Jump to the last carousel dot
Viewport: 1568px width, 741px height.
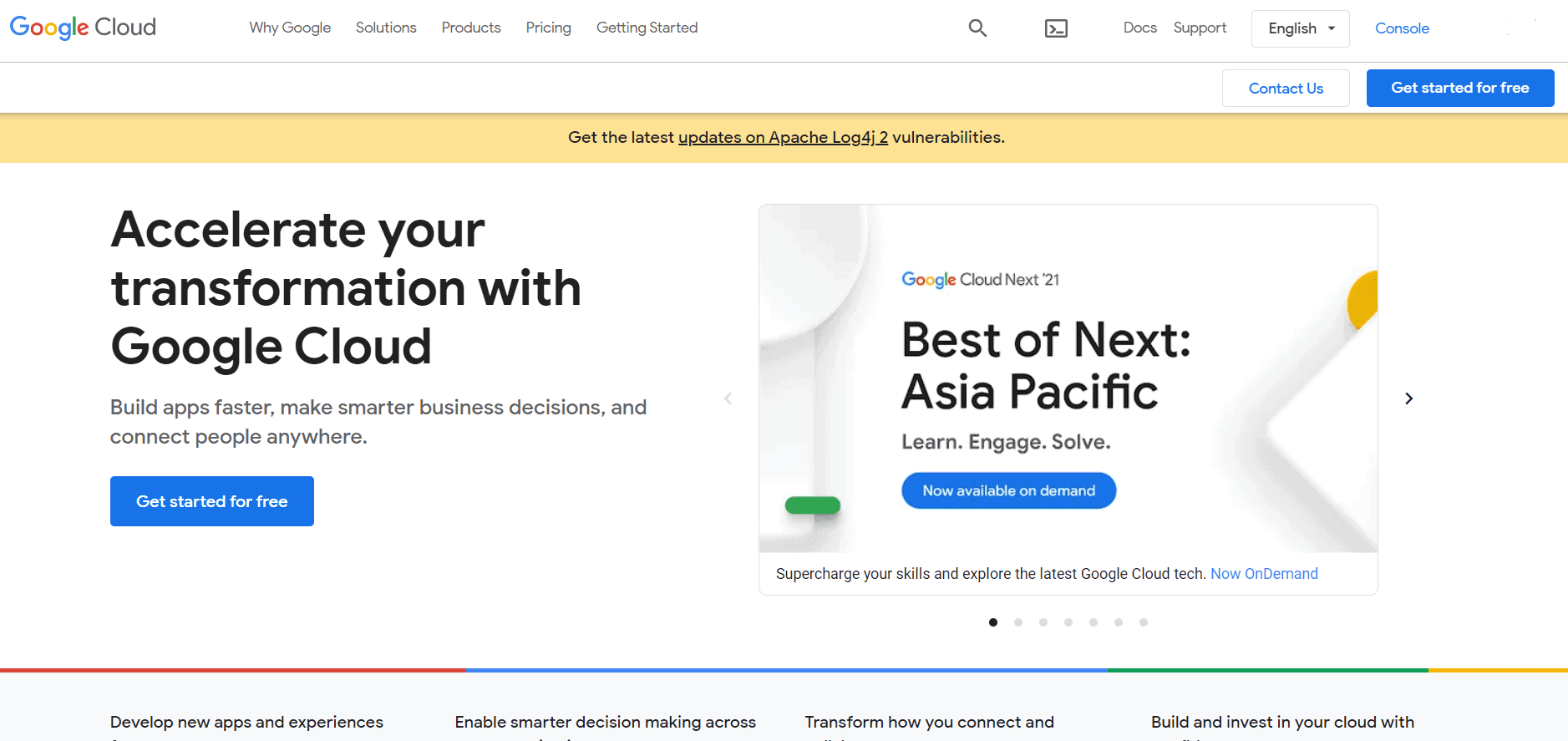coord(1144,622)
